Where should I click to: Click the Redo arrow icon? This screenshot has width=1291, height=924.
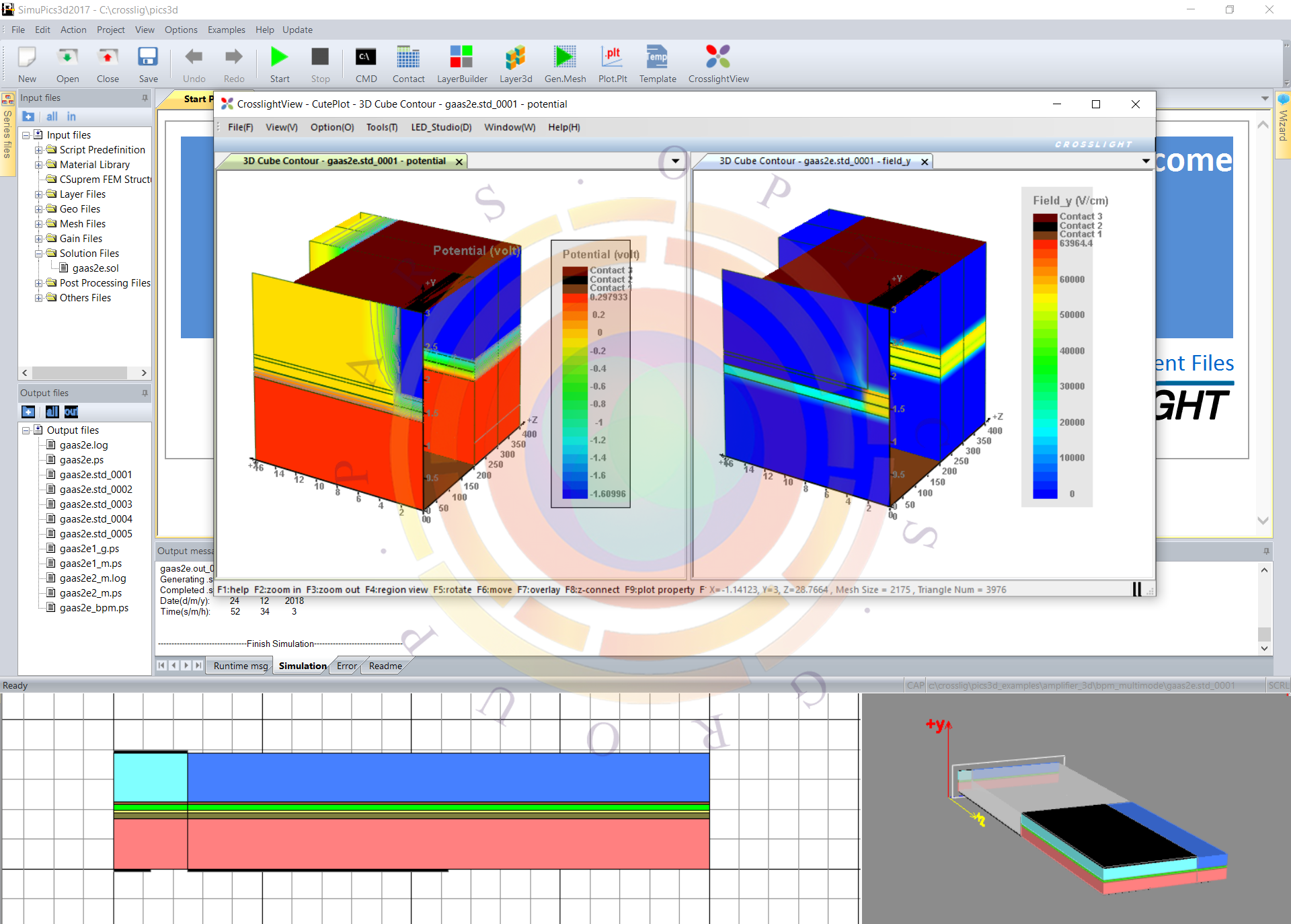tap(234, 64)
